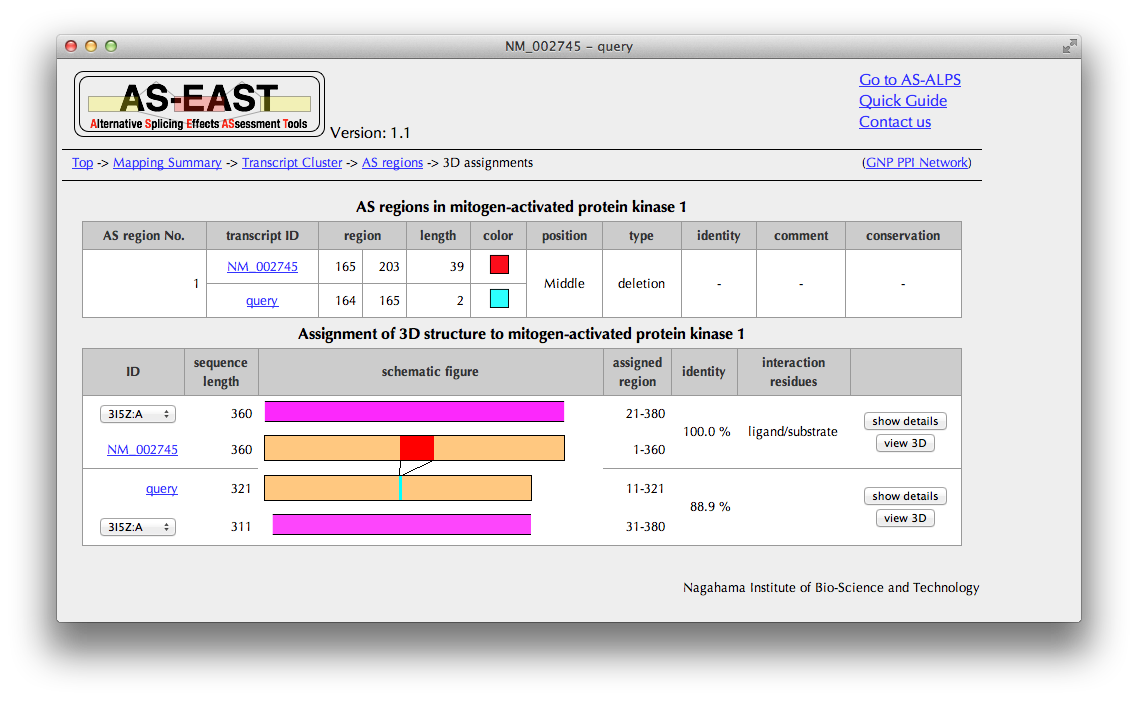This screenshot has height=701, width=1138.
Task: Click the red deletion segment in schematic
Action: pyautogui.click(x=416, y=448)
